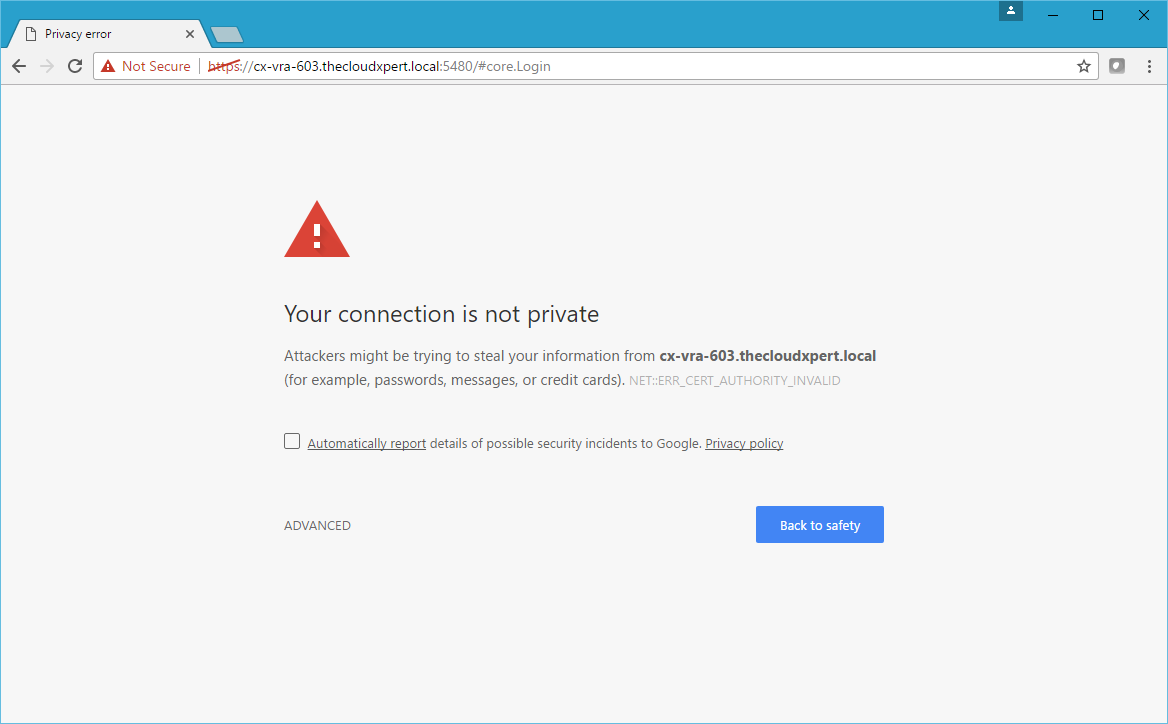Maximize the Chrome window
The image size is (1168, 724).
tap(1098, 15)
